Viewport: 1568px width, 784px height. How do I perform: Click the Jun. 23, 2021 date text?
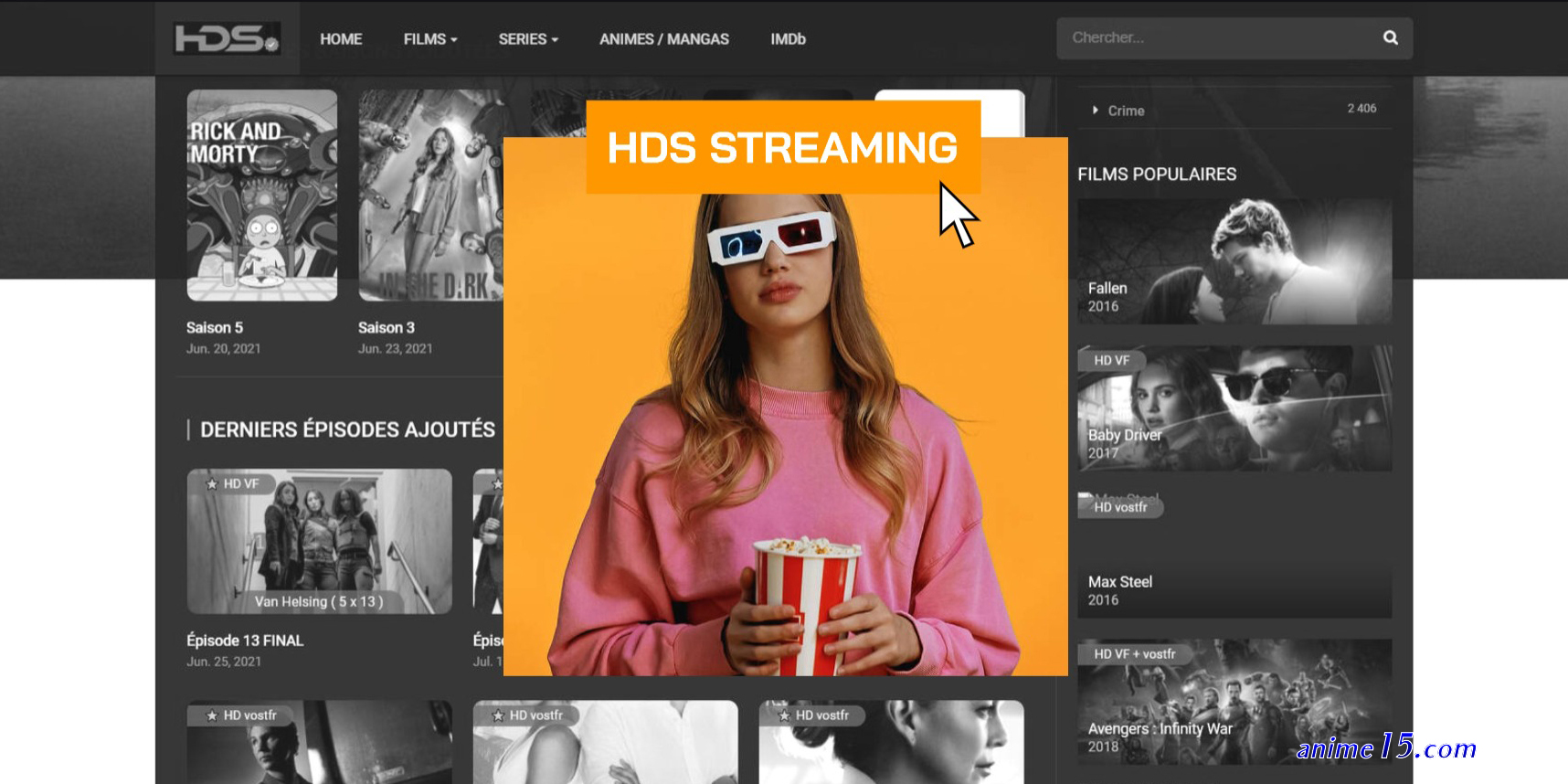point(396,348)
